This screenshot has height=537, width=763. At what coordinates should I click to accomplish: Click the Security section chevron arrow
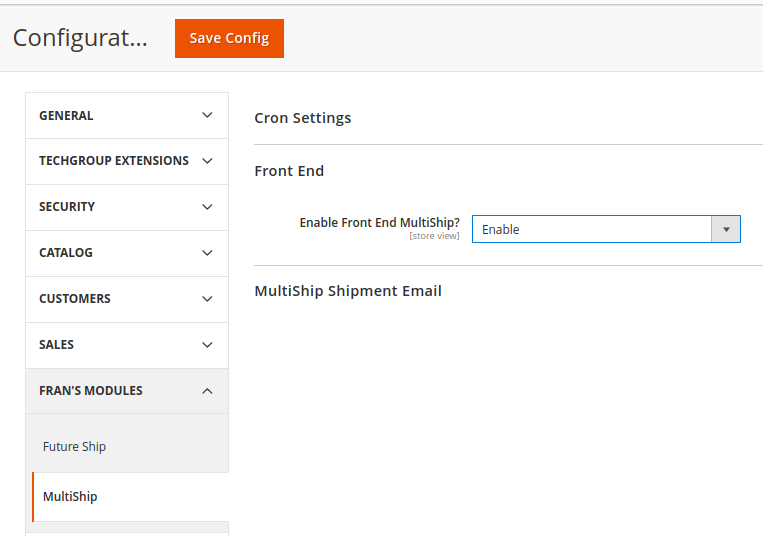207,207
